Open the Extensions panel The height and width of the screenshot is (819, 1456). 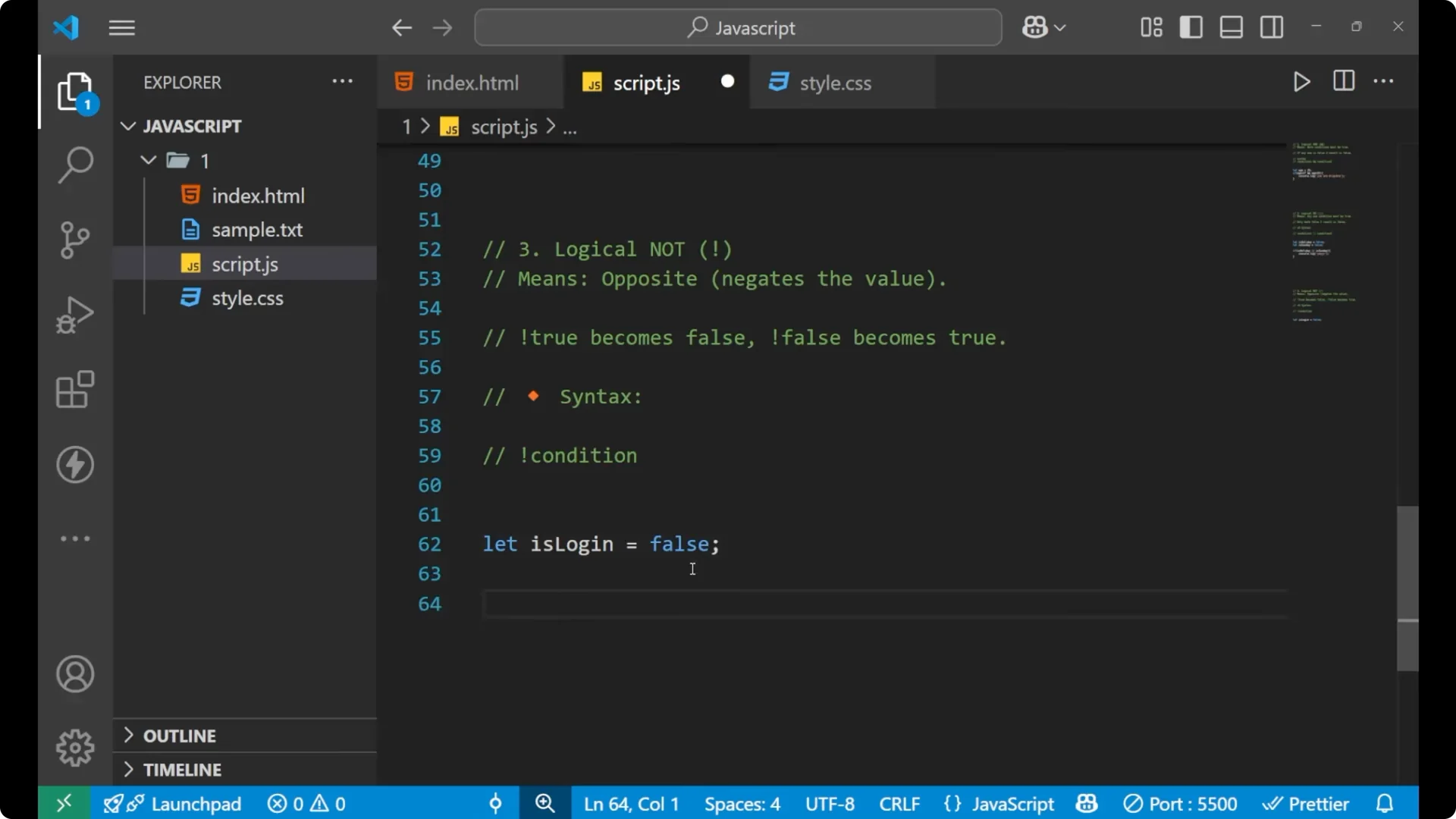(74, 389)
